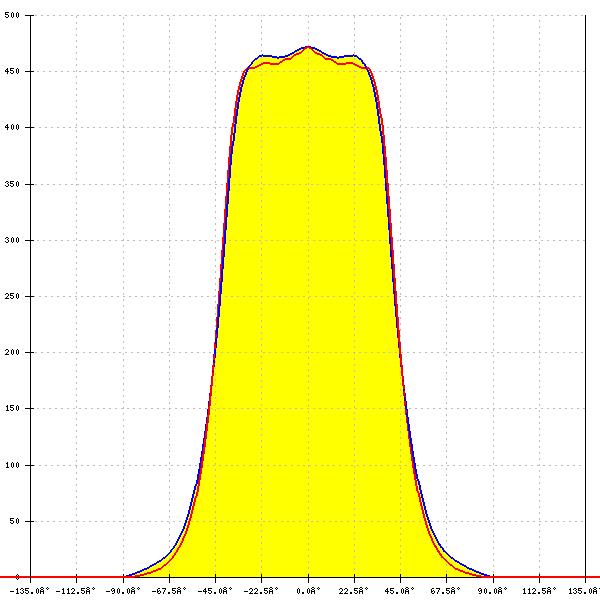Click the 100 label on the y-axis

[12, 465]
